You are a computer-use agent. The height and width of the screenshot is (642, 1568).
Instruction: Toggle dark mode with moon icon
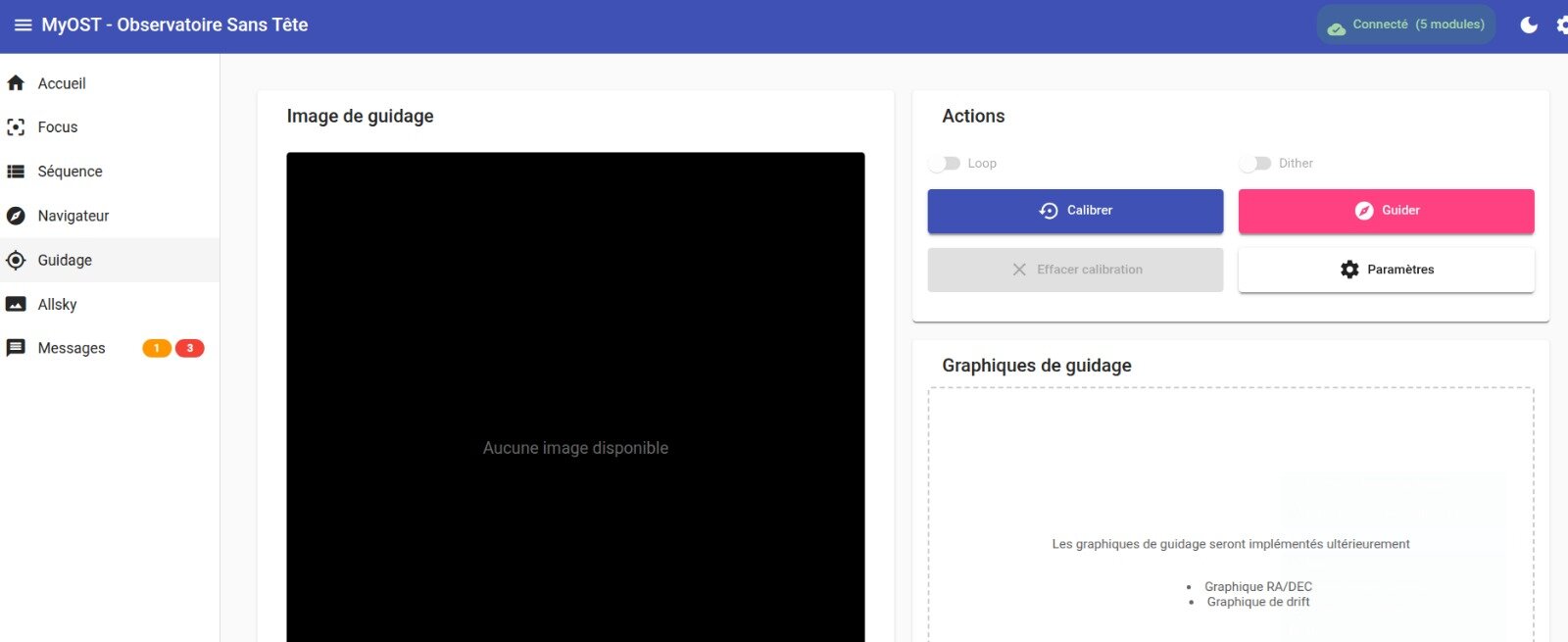pyautogui.click(x=1529, y=25)
